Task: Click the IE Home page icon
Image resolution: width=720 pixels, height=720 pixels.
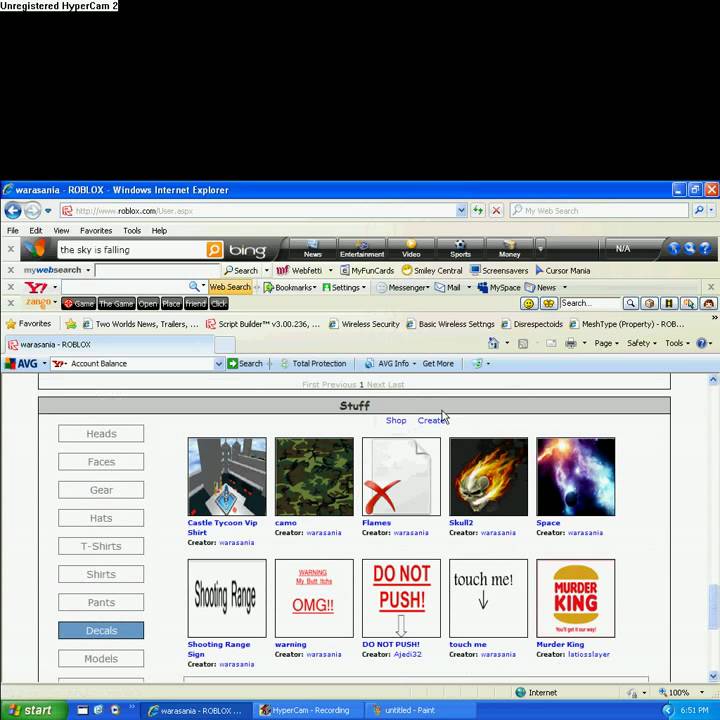Action: point(494,343)
